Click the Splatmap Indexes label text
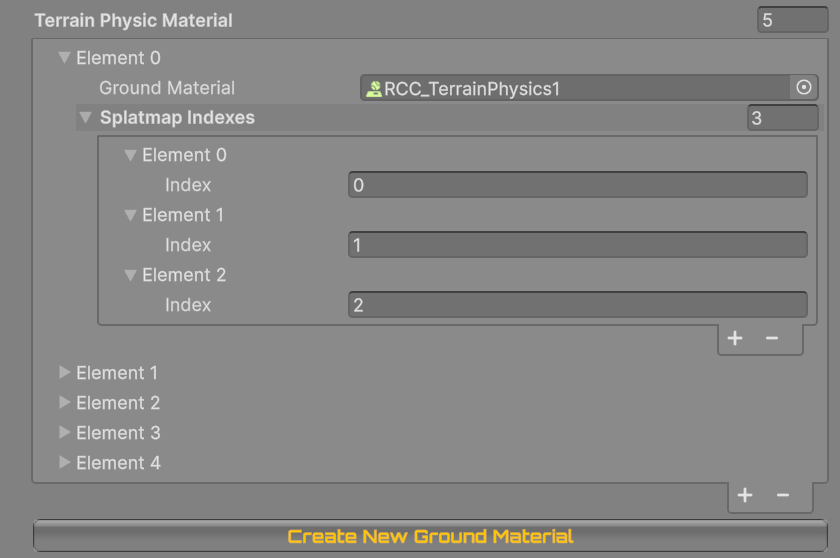Screen dimensions: 840x558 tap(177, 118)
